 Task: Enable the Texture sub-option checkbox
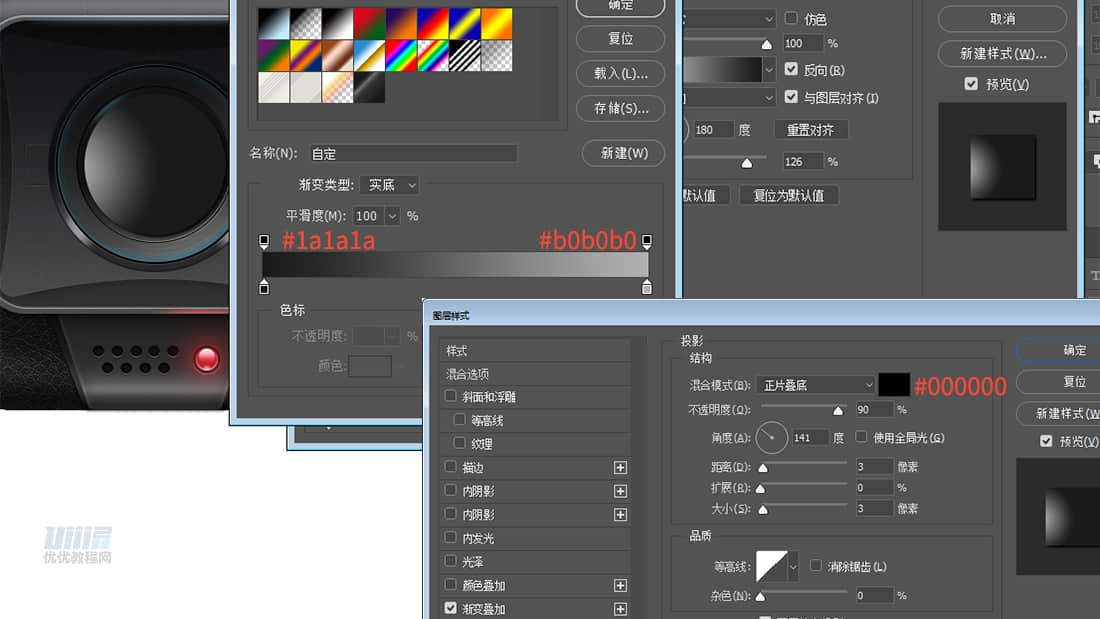click(460, 443)
